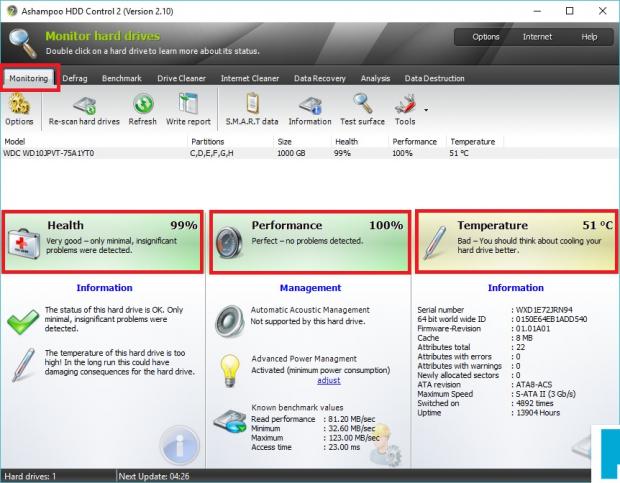
Task: Go to the Drive Cleaner tab
Action: pyautogui.click(x=181, y=78)
